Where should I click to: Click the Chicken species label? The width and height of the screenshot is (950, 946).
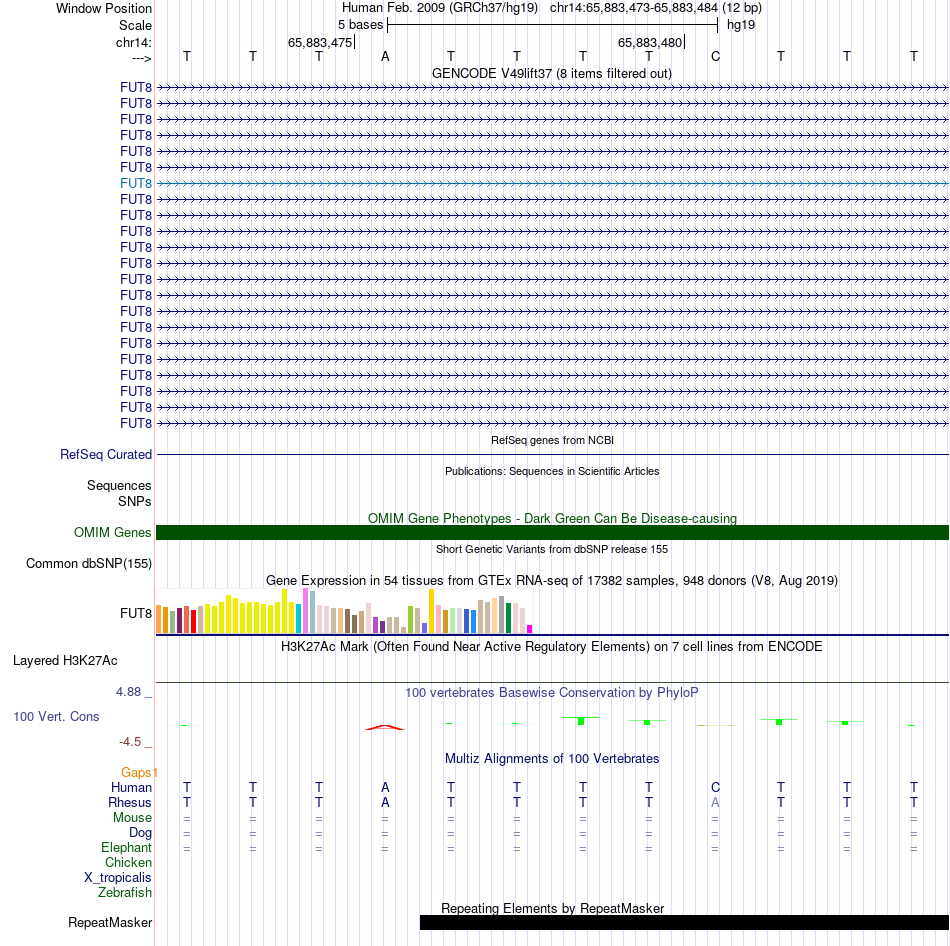(x=128, y=862)
